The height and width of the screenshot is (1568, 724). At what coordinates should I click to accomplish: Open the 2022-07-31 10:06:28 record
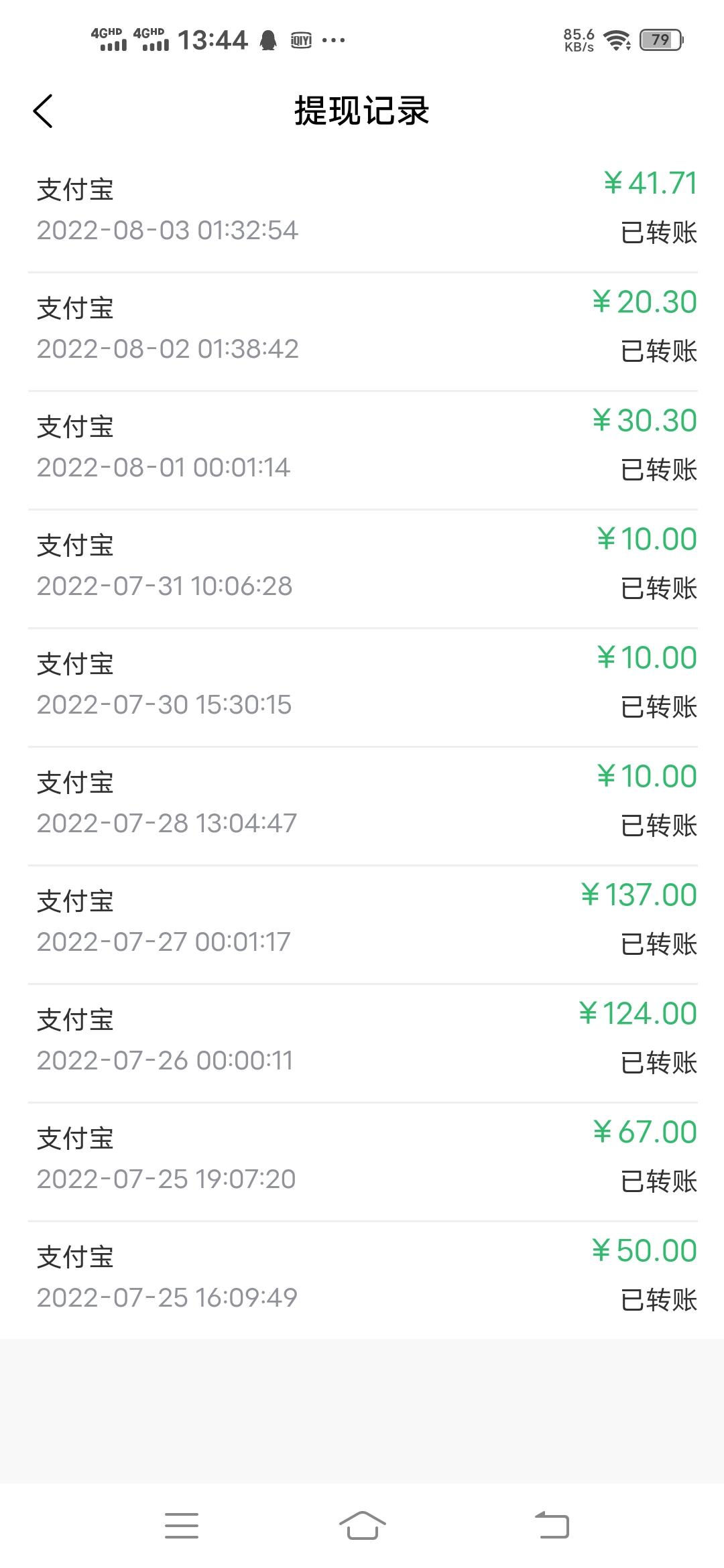coord(362,569)
